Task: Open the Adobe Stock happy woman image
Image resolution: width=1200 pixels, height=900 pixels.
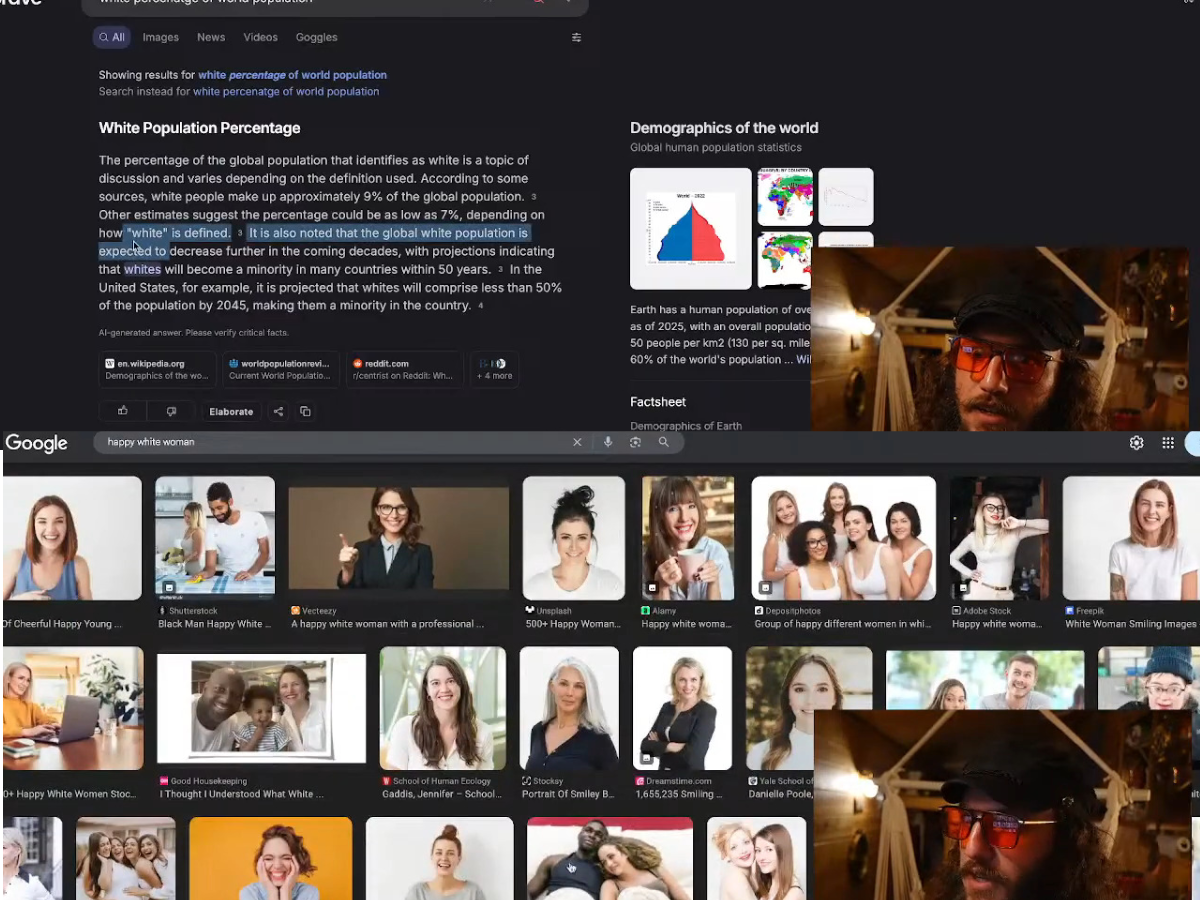Action: (999, 538)
